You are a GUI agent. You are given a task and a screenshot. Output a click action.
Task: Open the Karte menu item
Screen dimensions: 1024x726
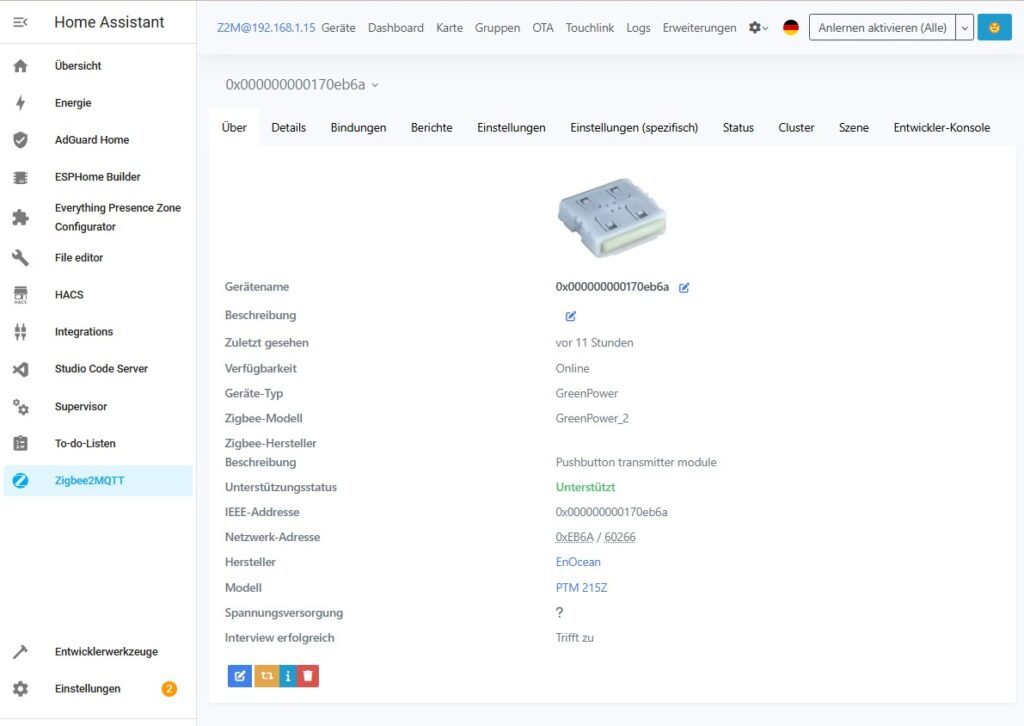point(449,28)
